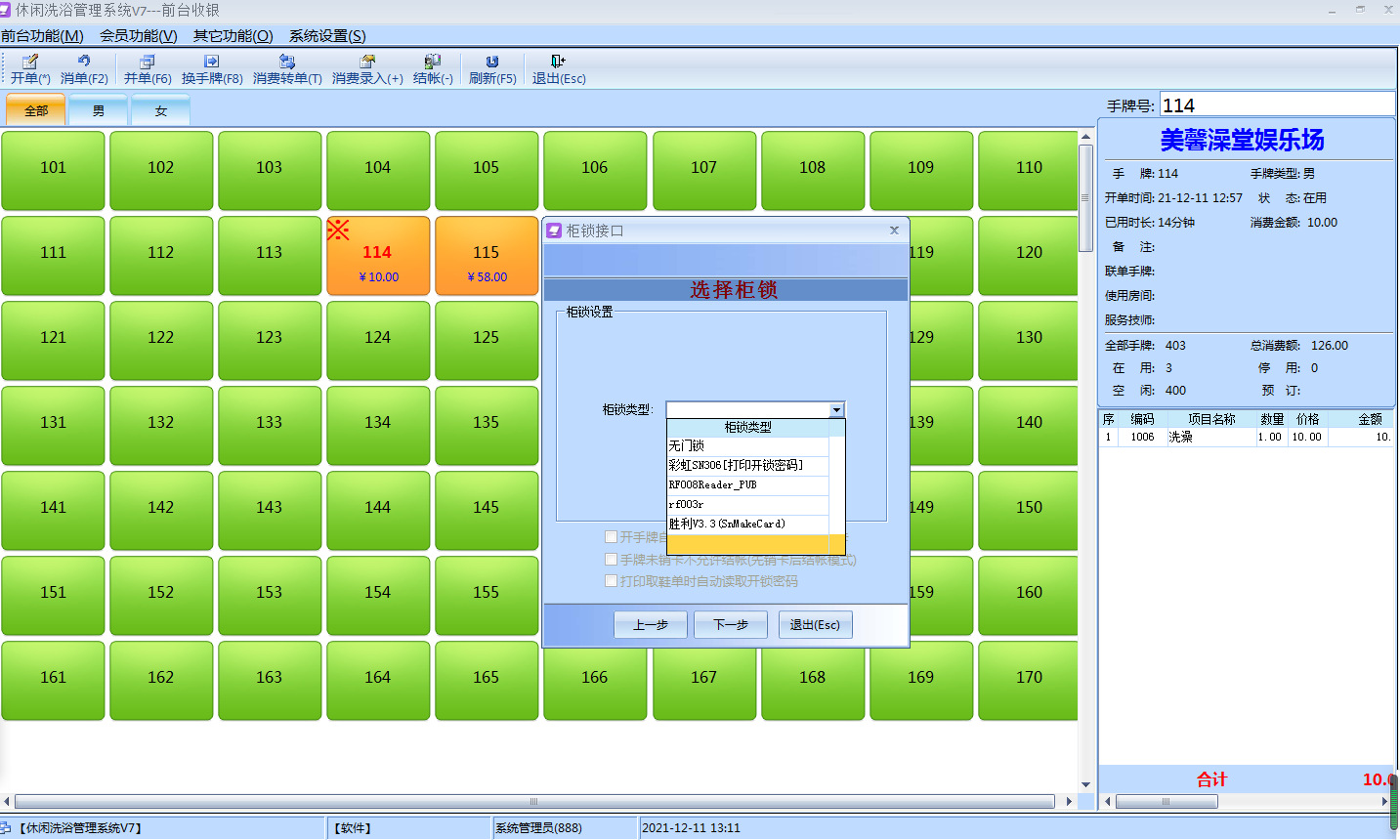Screen dimensions: 1400x840
Task: Select locker 161
Action: click(x=53, y=681)
